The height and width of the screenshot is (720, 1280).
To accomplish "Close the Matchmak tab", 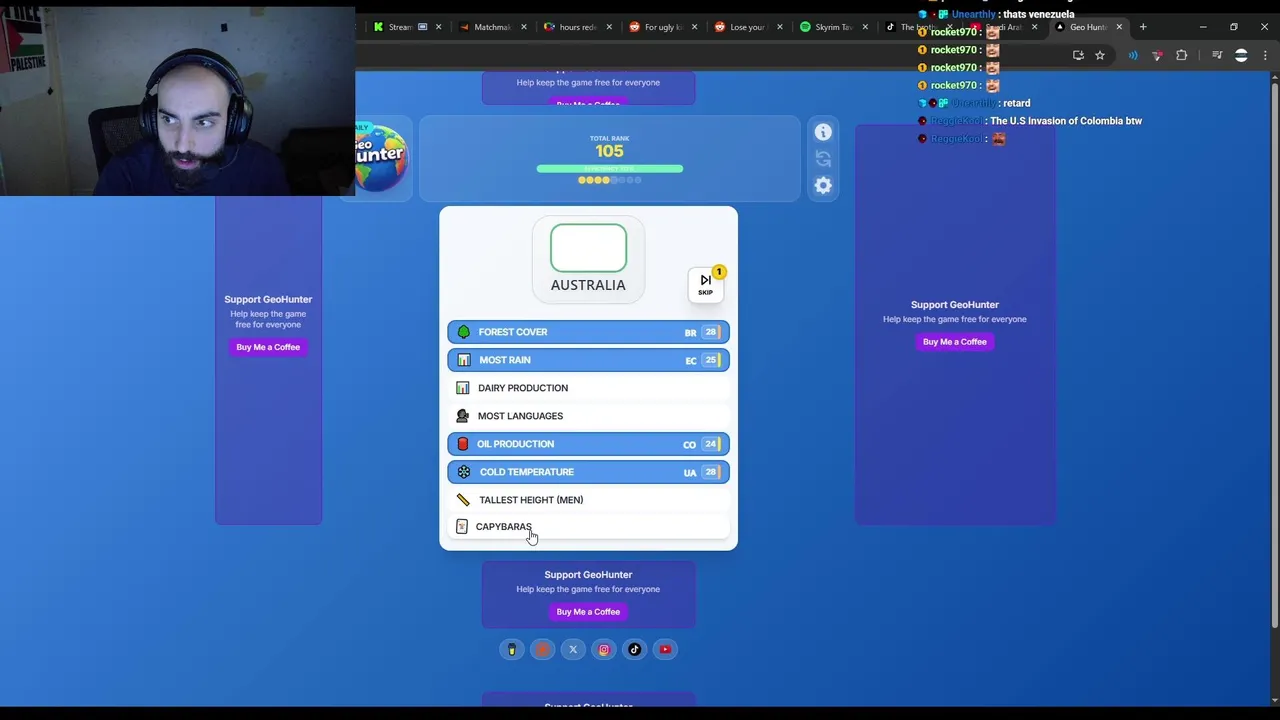I will pyautogui.click(x=524, y=27).
